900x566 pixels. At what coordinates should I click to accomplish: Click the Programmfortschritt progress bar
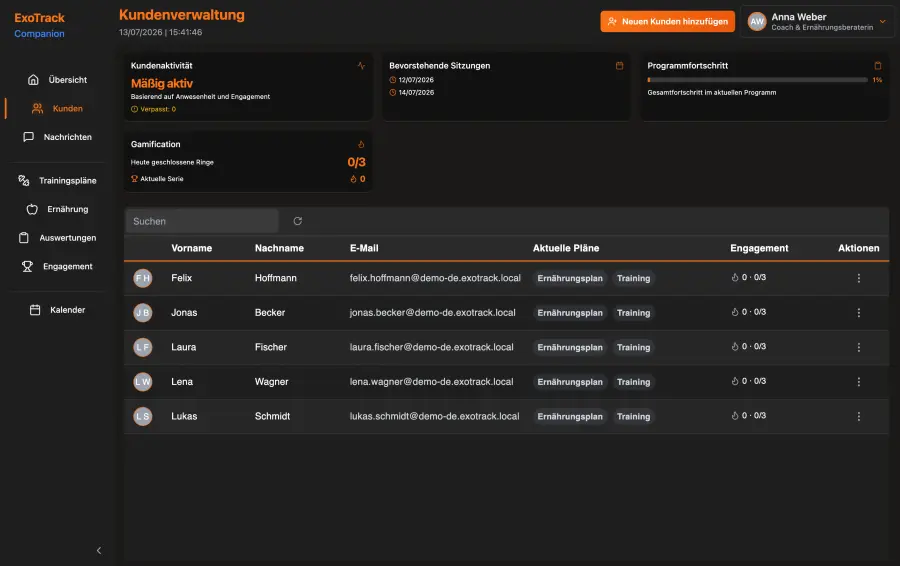pos(758,80)
